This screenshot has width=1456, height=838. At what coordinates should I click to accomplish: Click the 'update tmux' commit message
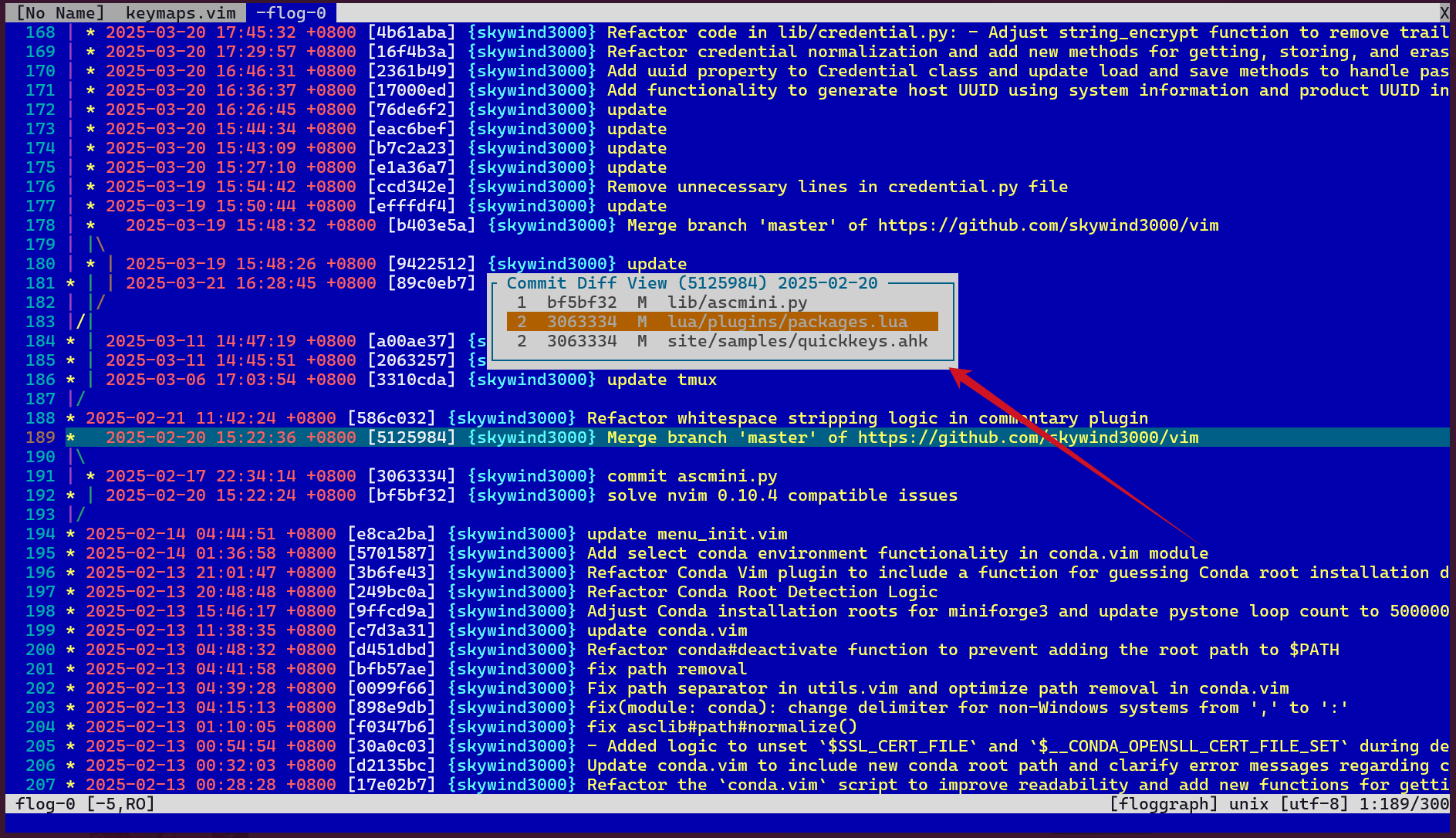661,380
